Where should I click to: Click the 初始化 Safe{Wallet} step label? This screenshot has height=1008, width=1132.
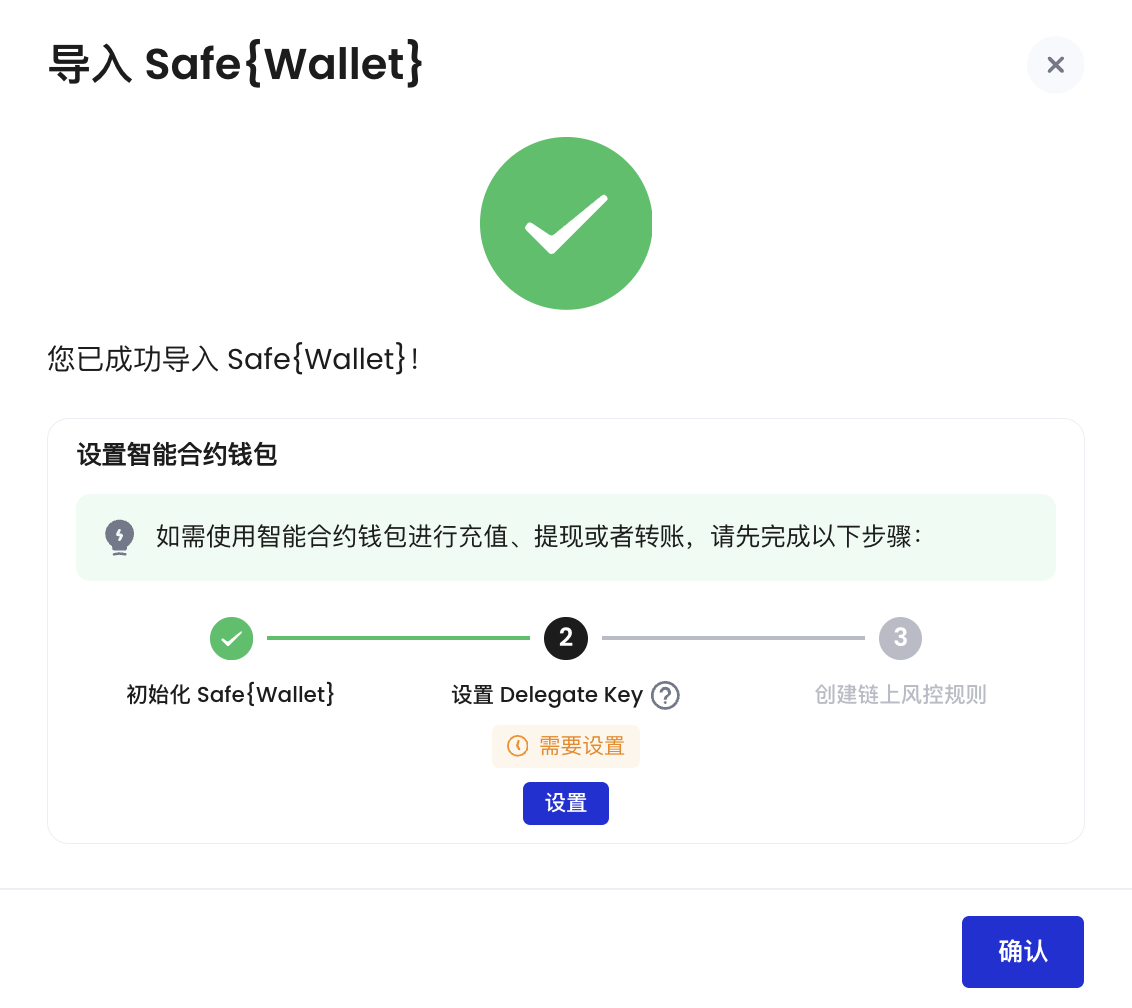coord(231,695)
